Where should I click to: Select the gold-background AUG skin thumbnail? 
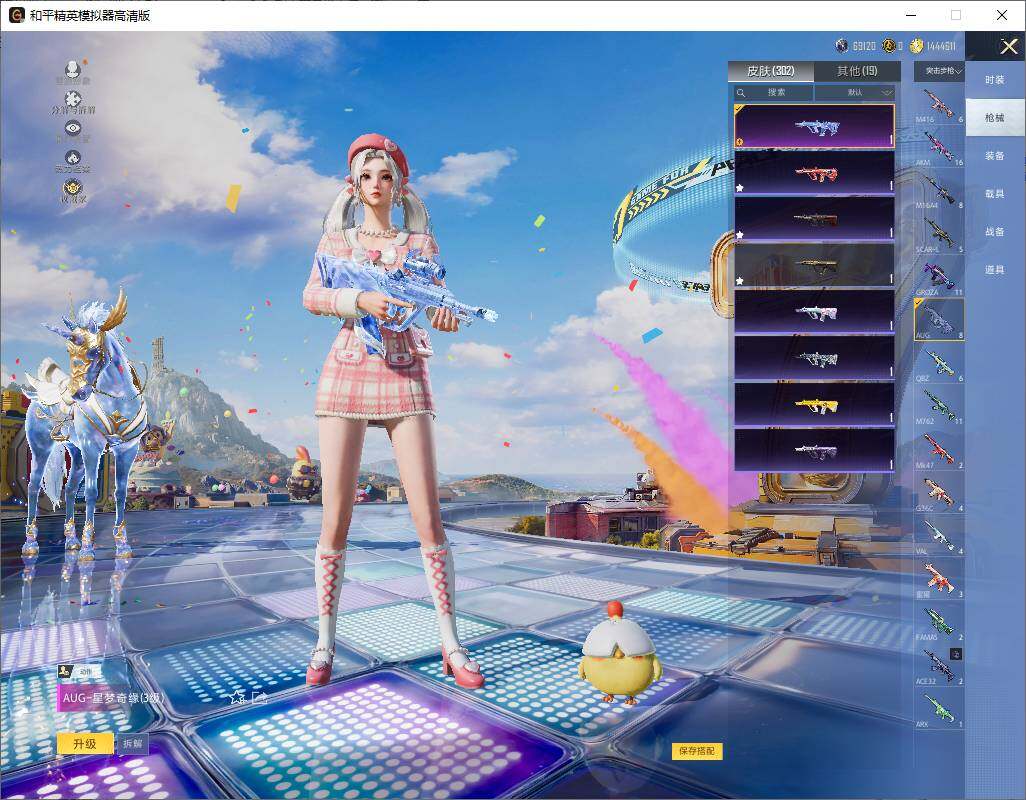pyautogui.click(x=814, y=265)
